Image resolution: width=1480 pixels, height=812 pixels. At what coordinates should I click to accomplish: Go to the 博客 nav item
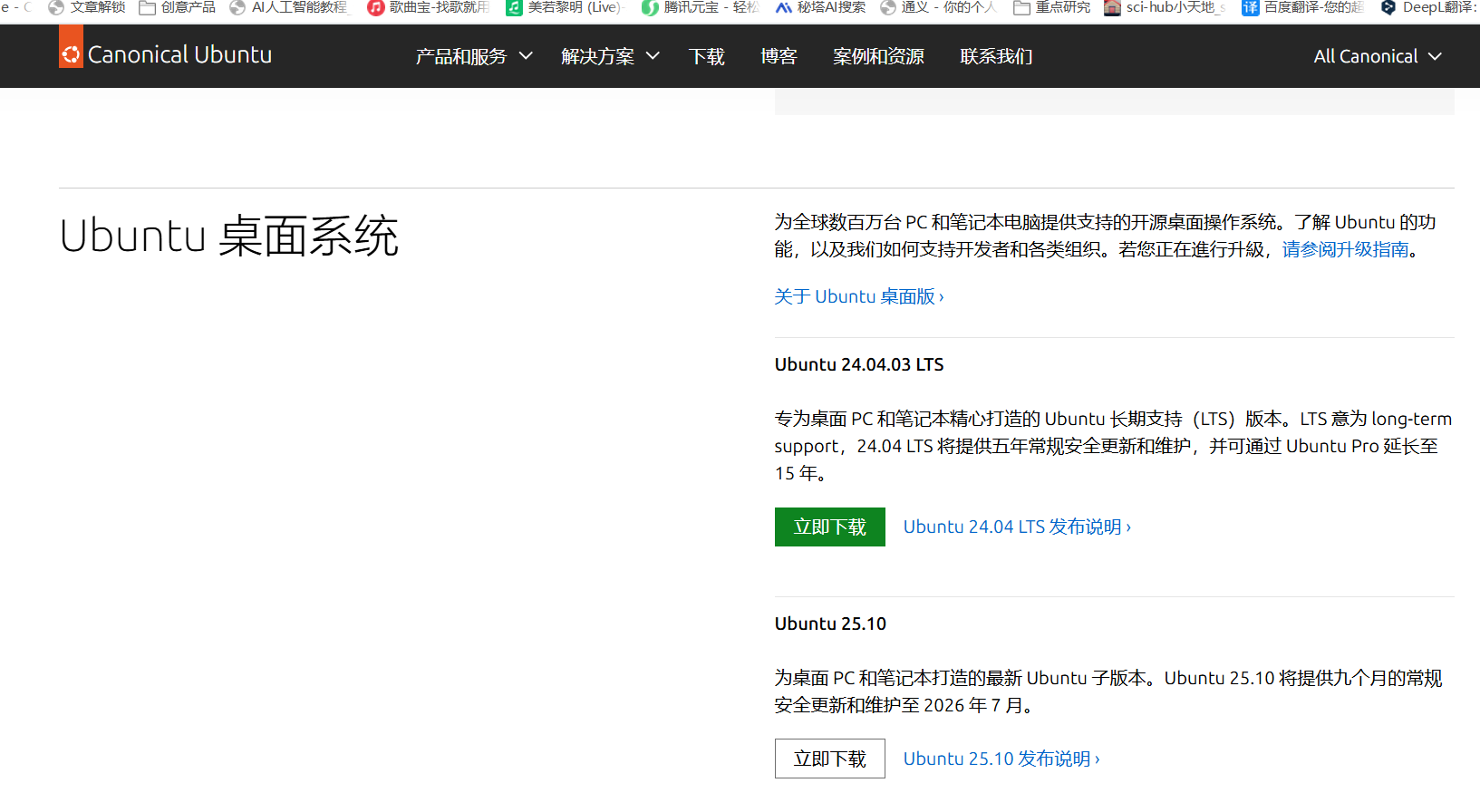click(x=779, y=56)
